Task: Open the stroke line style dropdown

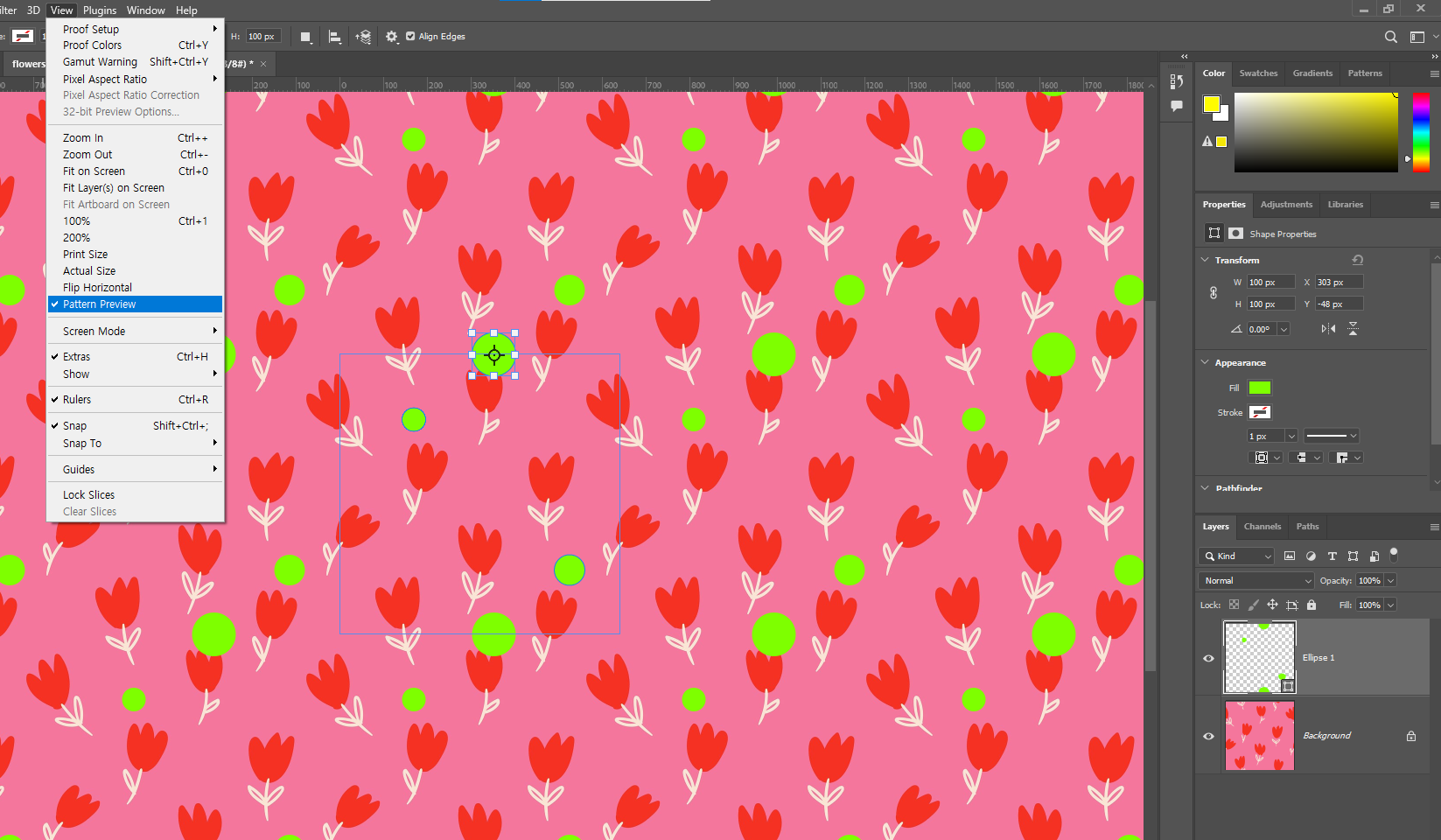Action: 1332,436
